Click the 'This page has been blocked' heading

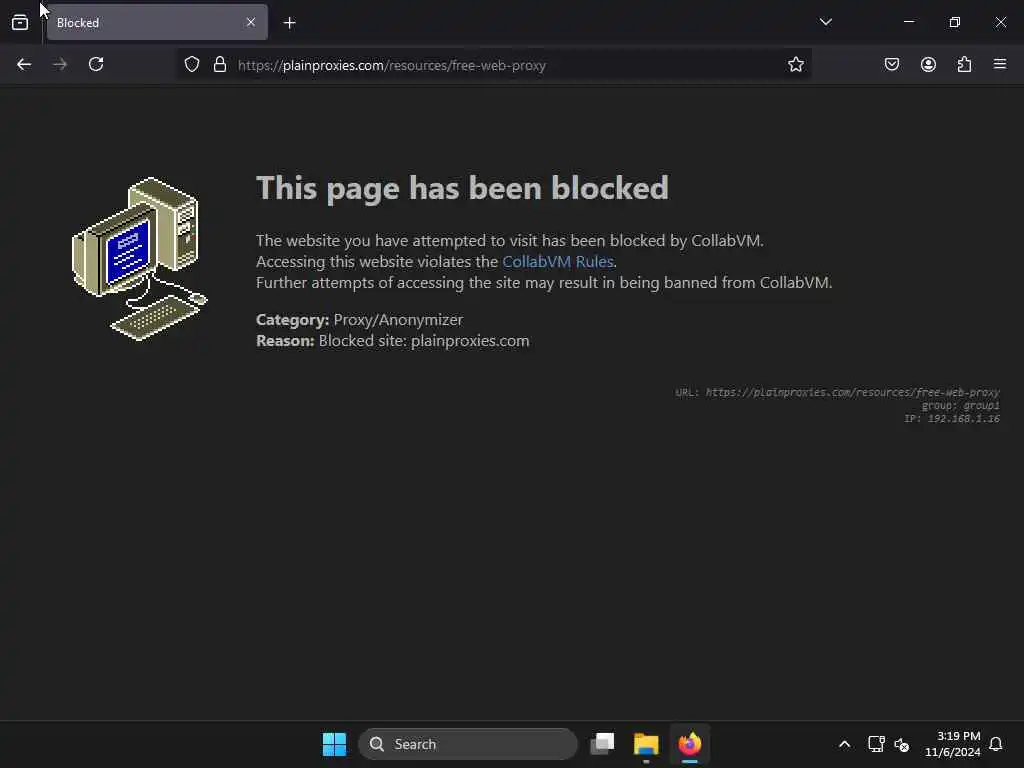(x=462, y=188)
